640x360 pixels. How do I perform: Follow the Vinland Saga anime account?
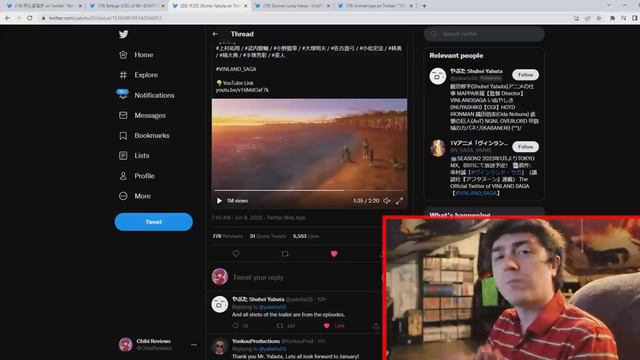click(x=525, y=147)
